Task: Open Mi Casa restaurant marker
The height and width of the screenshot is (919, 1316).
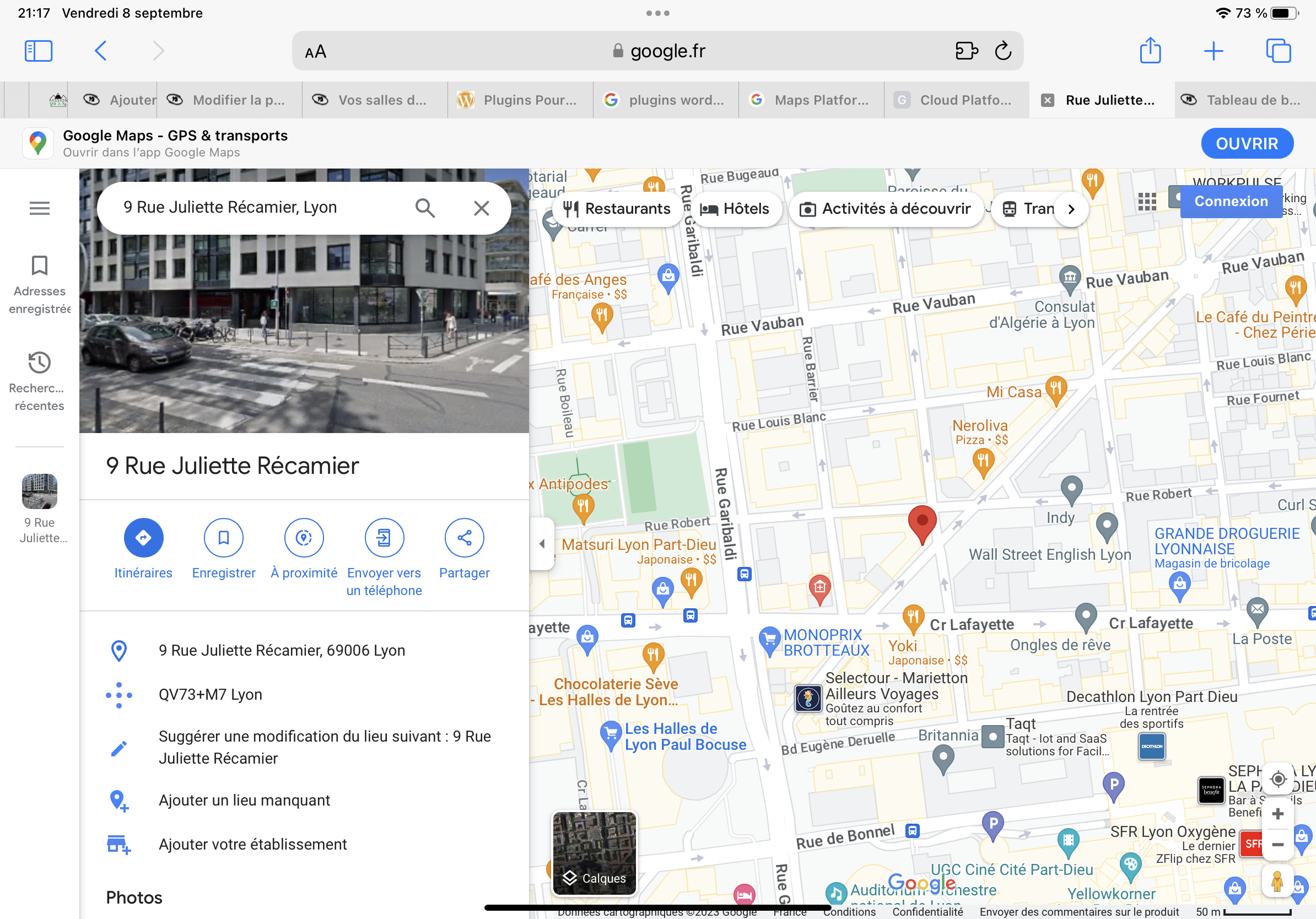Action: 1056,390
